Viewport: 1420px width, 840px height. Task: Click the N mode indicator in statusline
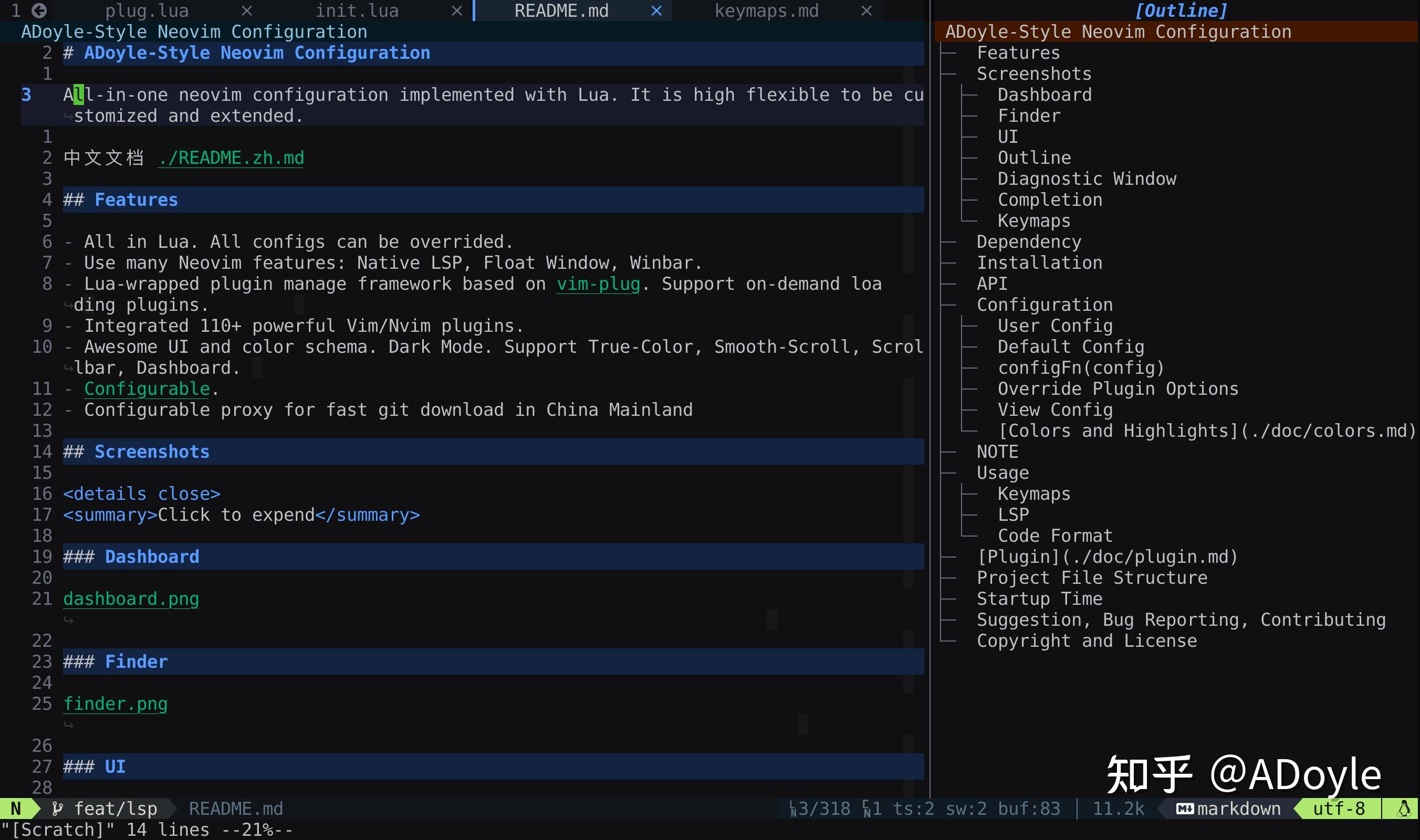coord(16,808)
